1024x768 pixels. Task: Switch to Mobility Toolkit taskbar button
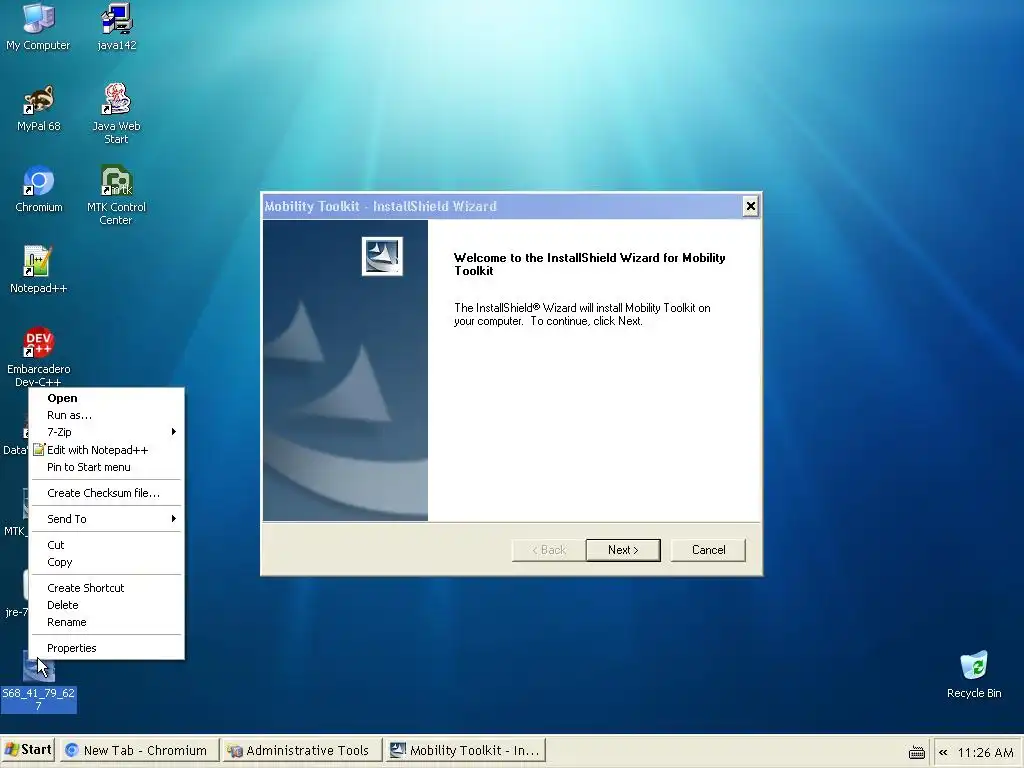[x=465, y=750]
